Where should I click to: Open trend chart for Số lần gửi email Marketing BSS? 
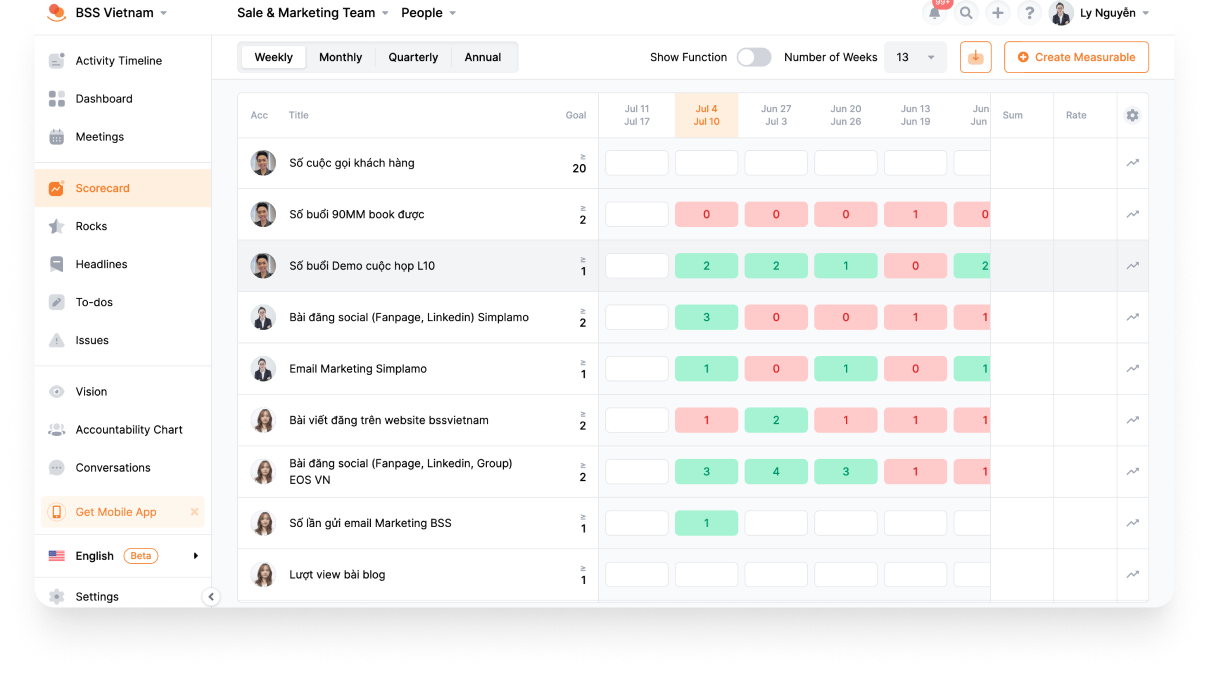(1132, 523)
